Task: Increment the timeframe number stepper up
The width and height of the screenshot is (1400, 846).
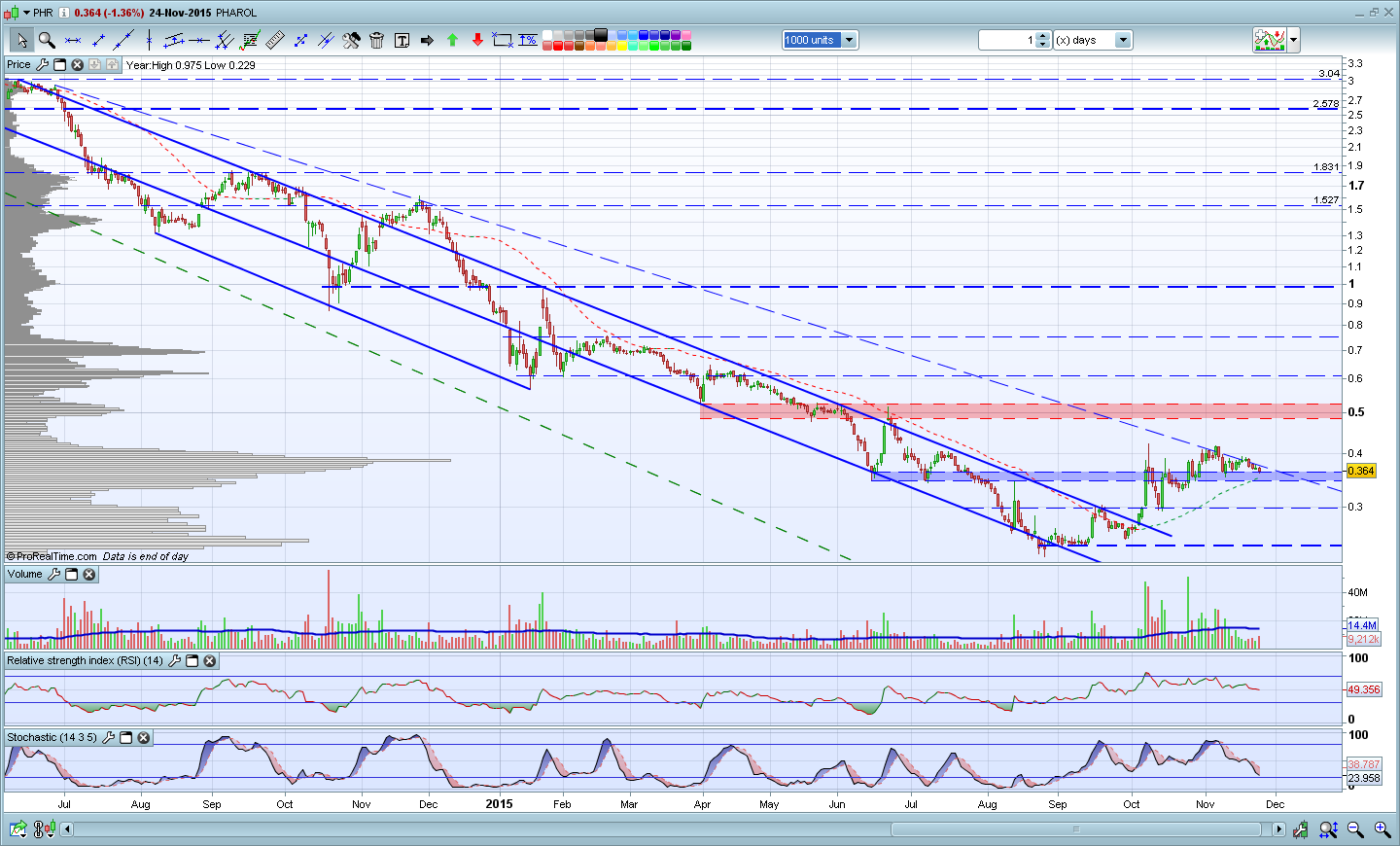Action: pyautogui.click(x=1043, y=36)
